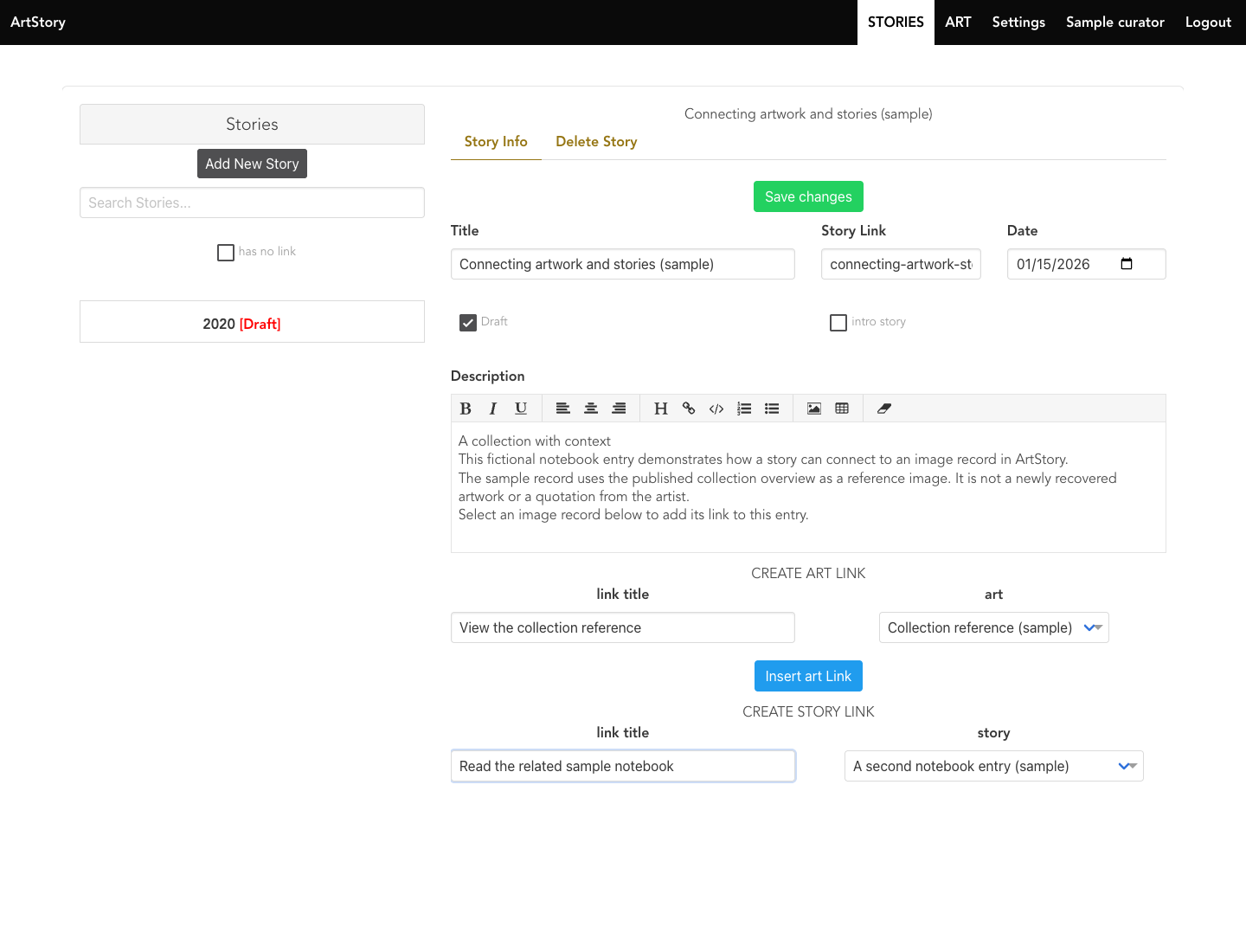
Task: Open the Sample curator profile menu item
Action: 1115,23
